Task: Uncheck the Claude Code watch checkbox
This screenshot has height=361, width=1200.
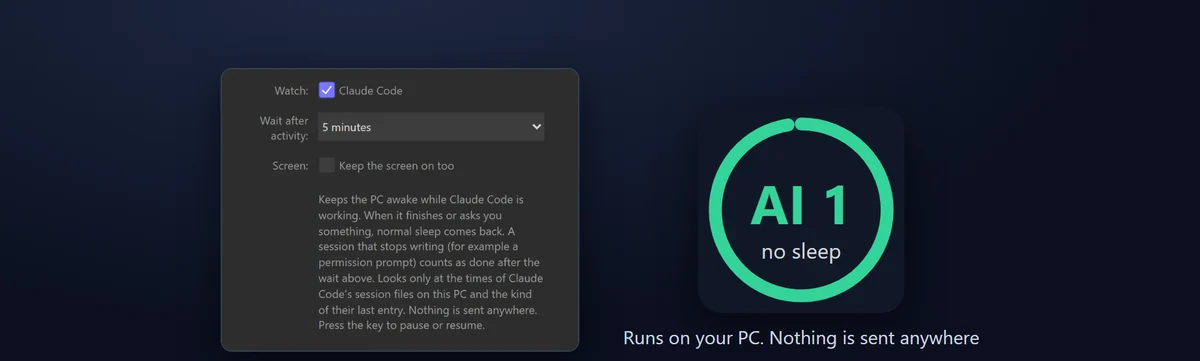Action: pos(327,90)
